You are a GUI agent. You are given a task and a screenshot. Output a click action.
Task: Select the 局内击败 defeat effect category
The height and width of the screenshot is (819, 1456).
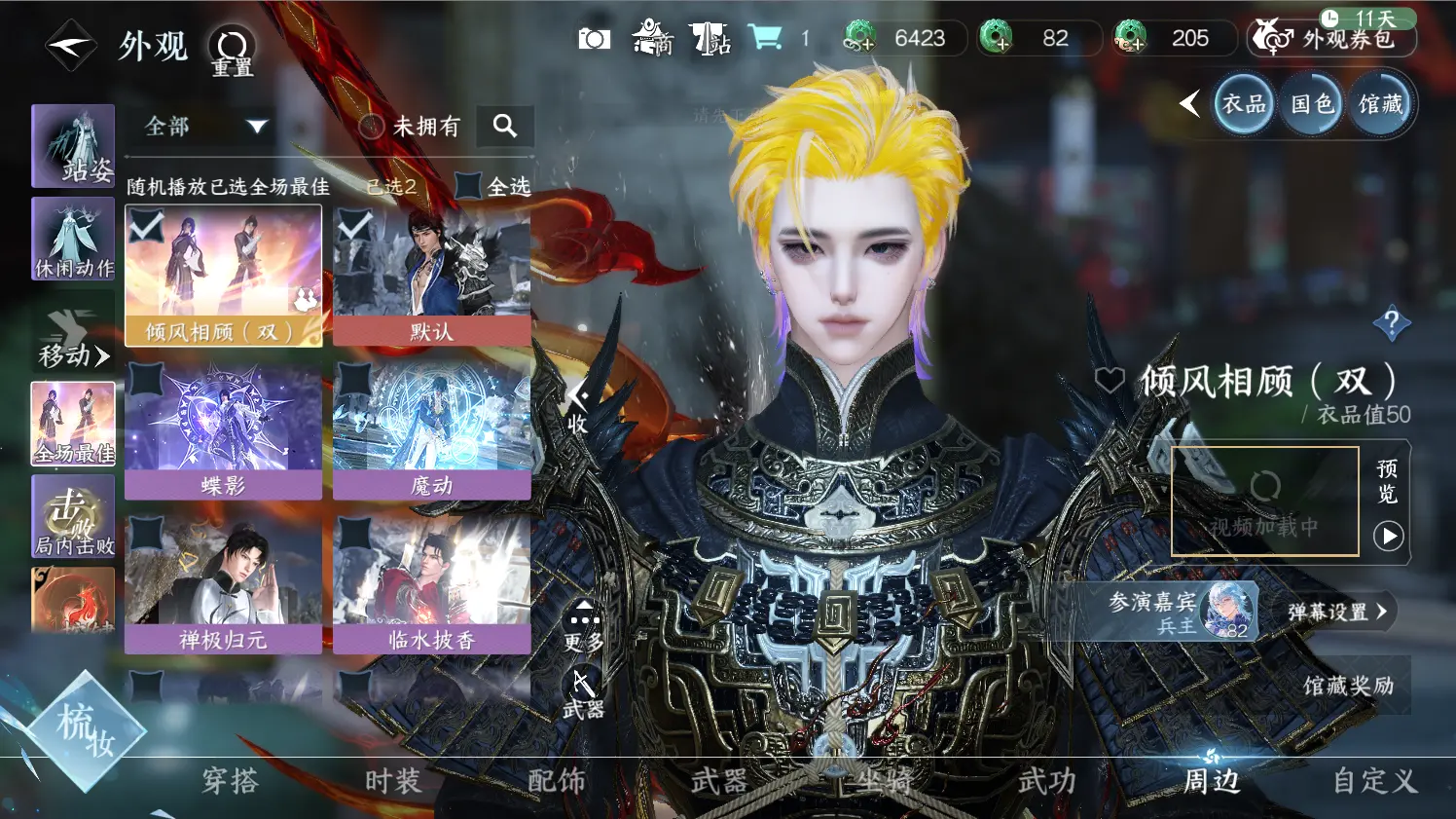pyautogui.click(x=73, y=516)
